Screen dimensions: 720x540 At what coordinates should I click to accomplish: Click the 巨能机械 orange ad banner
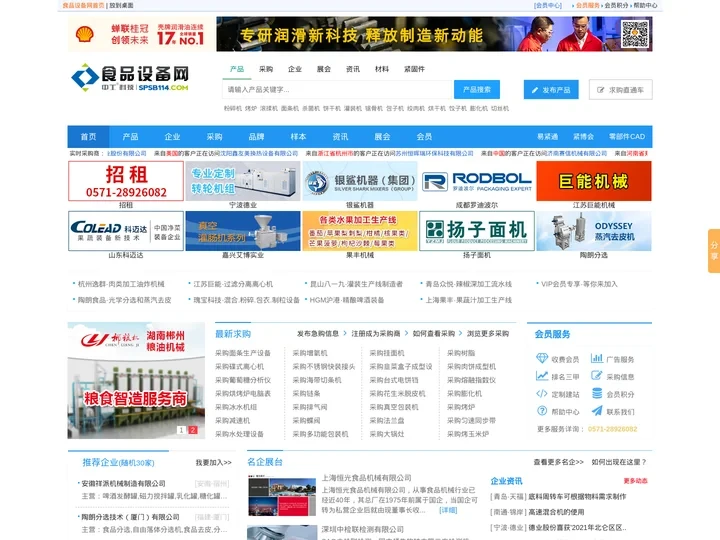pos(594,181)
